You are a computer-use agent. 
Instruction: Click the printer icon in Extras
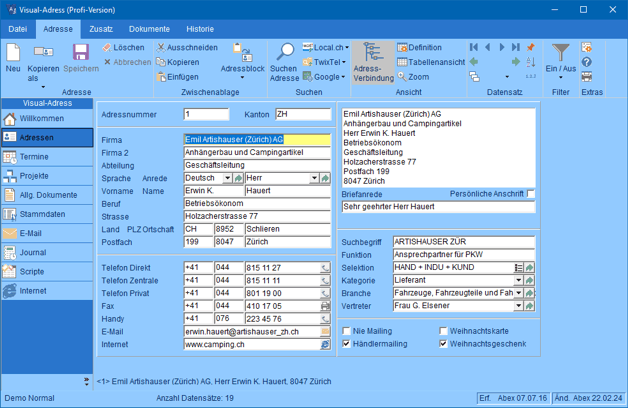pos(587,76)
